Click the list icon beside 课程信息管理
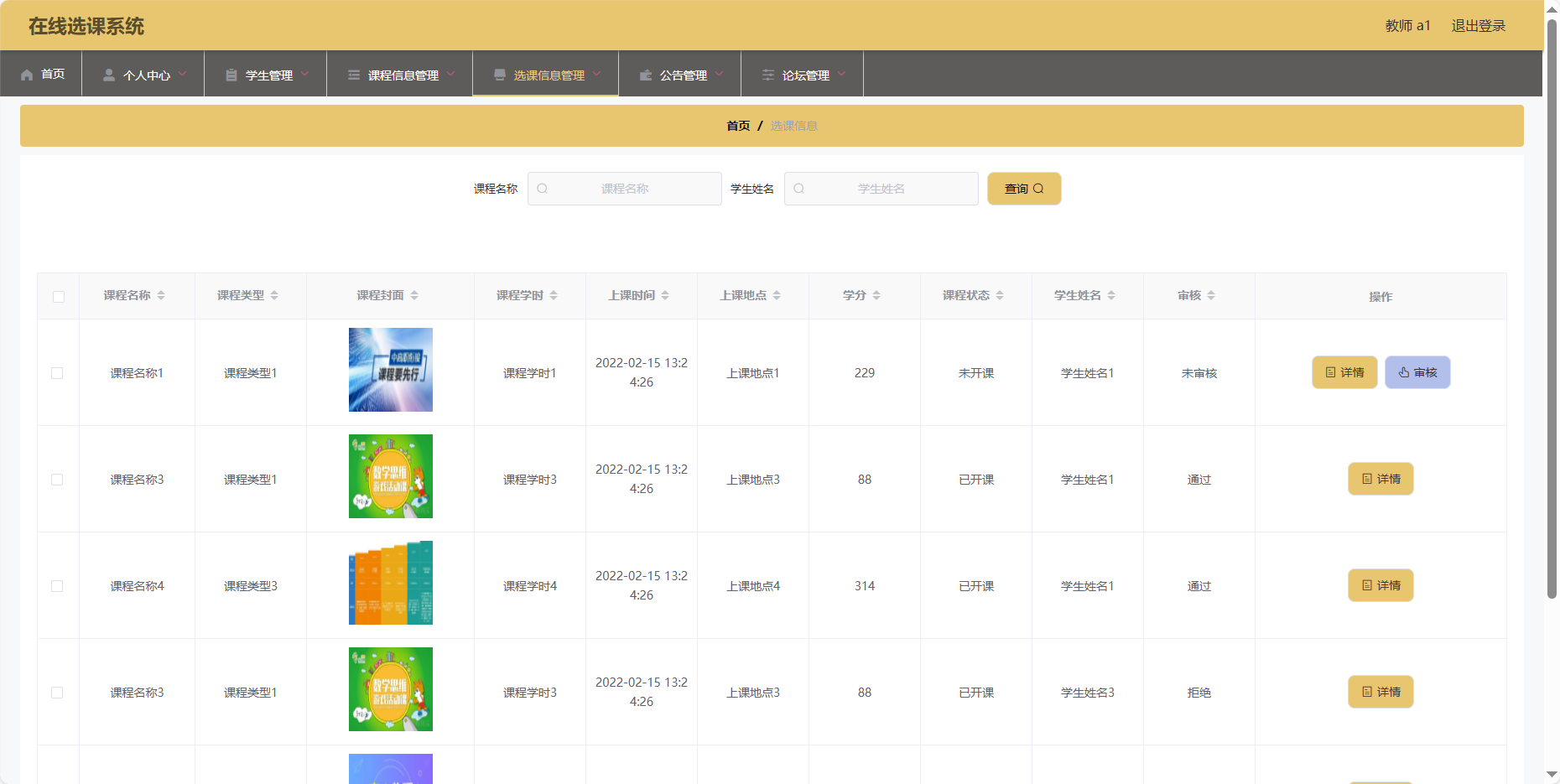 (354, 75)
